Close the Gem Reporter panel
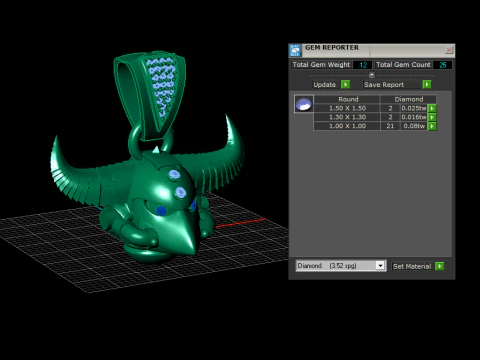The width and height of the screenshot is (480, 360). pyautogui.click(x=449, y=50)
